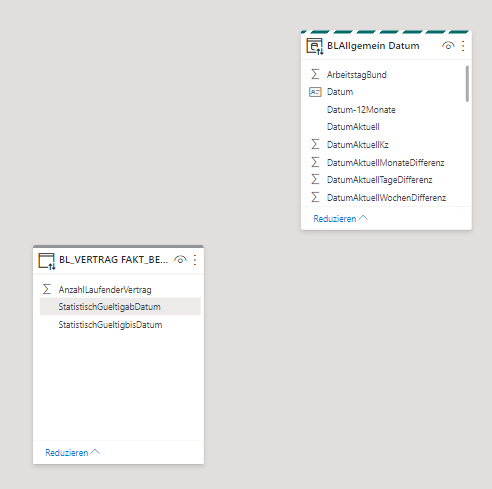Image resolution: width=492 pixels, height=489 pixels.
Task: Click the BLAllgemein Datum field list scrollbar
Action: click(x=467, y=84)
